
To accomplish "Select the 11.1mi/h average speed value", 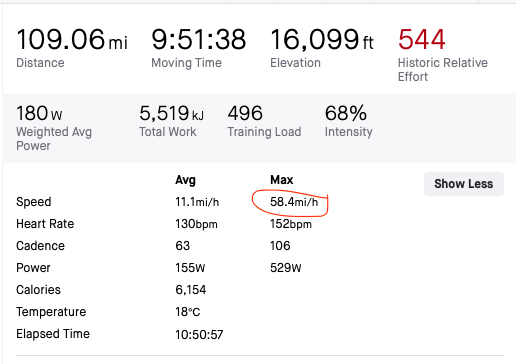I will pyautogui.click(x=197, y=202).
